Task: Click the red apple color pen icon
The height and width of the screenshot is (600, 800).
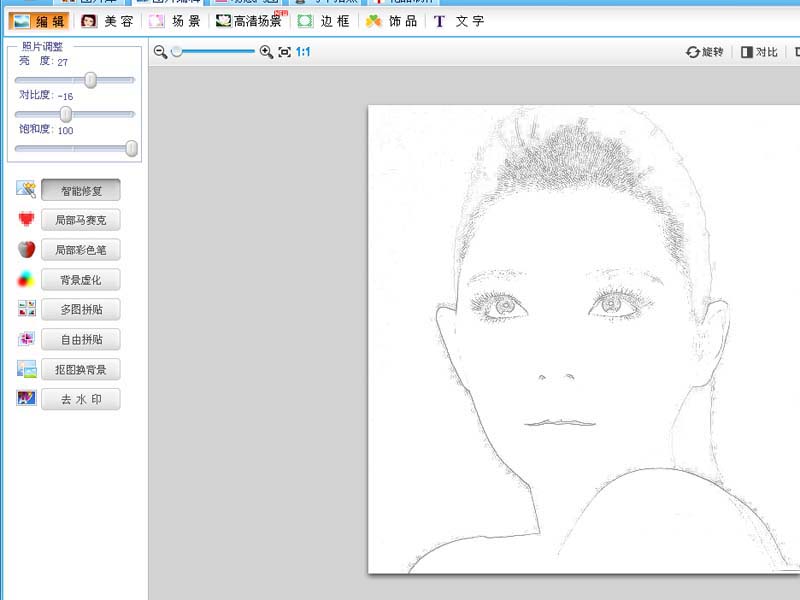Action: (27, 249)
